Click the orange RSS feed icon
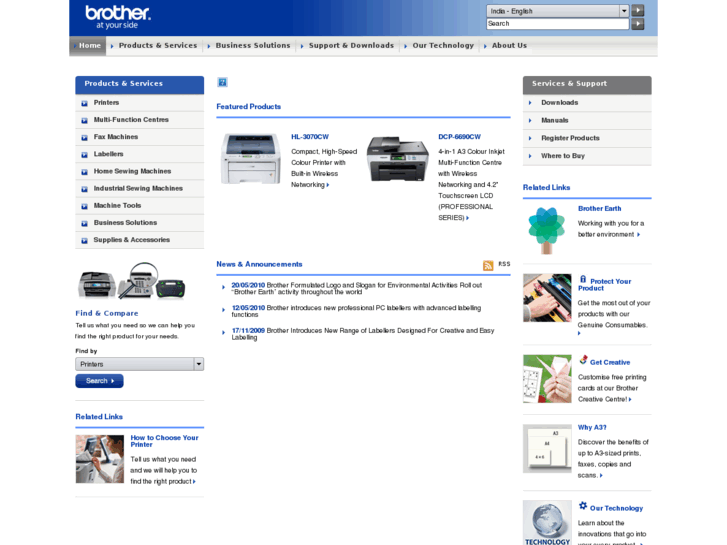Viewport: 727px width, 545px height. click(x=488, y=265)
